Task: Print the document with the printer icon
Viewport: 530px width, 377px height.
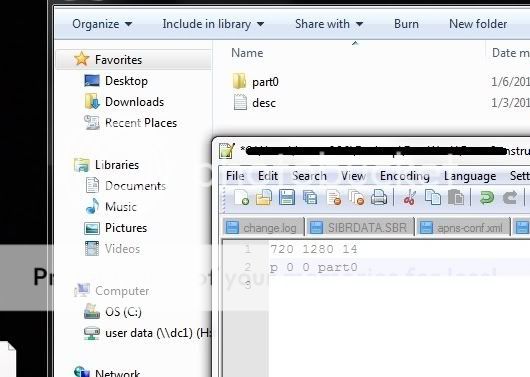Action: point(379,197)
